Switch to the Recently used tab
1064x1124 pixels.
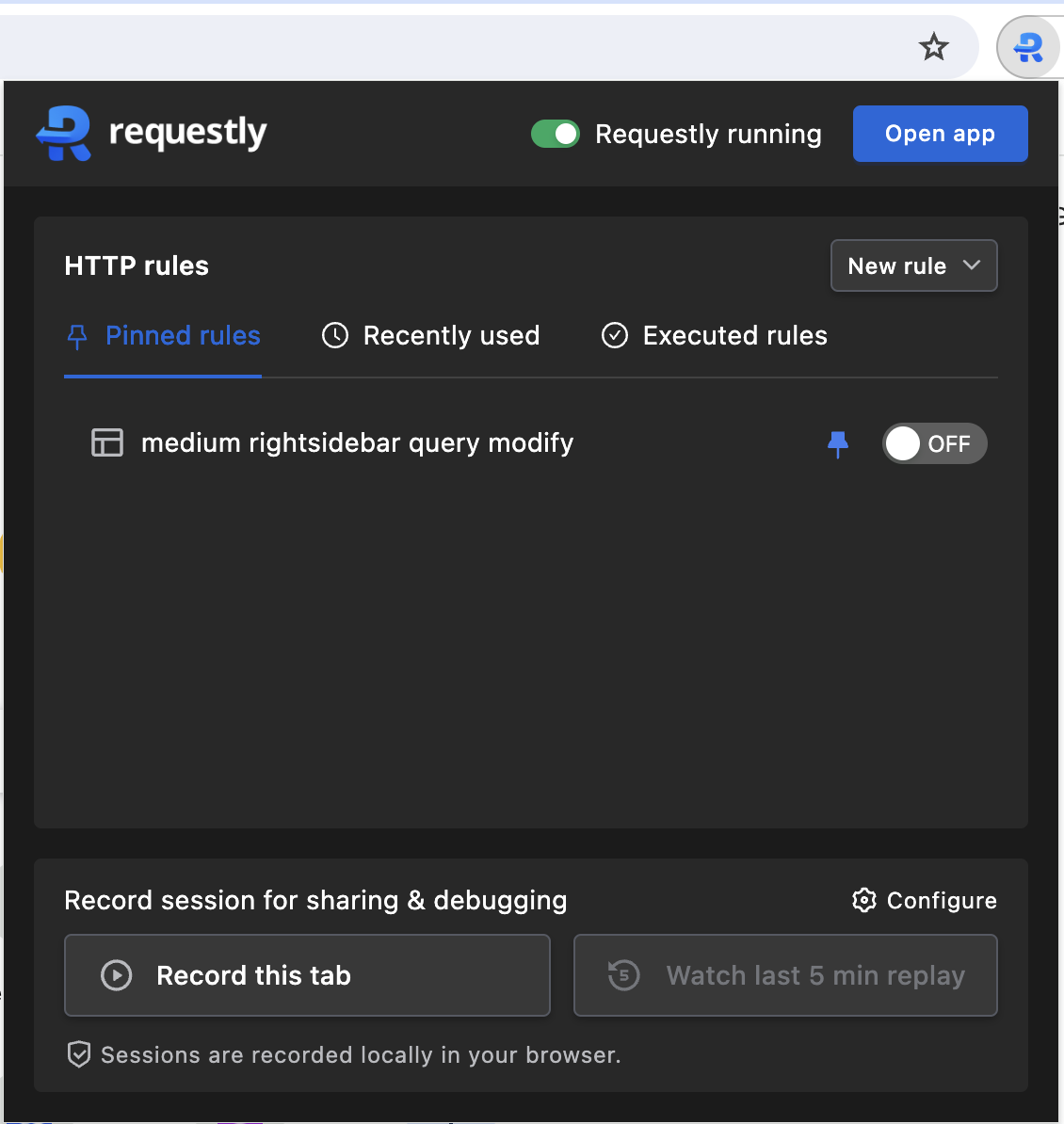[x=451, y=335]
